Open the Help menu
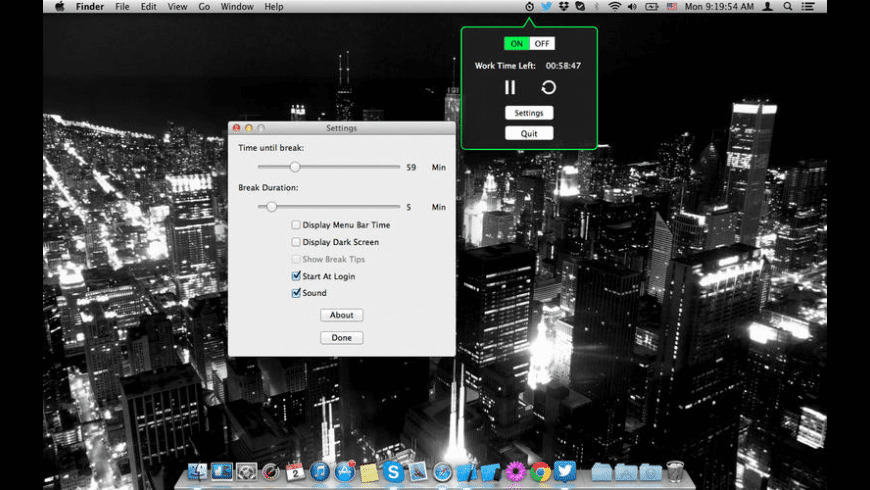Screen dimensions: 870x490 point(274,7)
